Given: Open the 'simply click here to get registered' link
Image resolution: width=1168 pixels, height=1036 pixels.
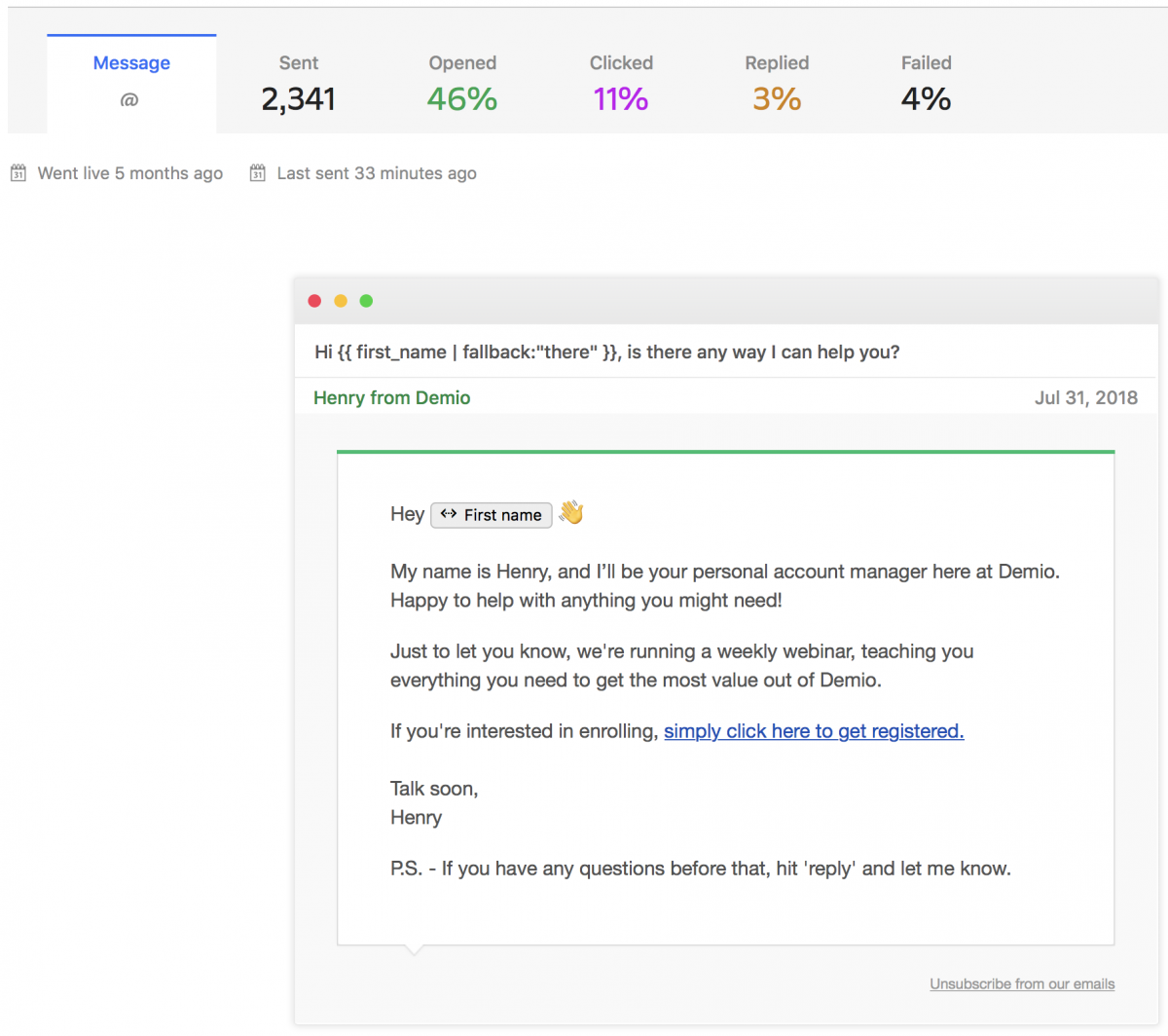Looking at the screenshot, I should pos(814,731).
